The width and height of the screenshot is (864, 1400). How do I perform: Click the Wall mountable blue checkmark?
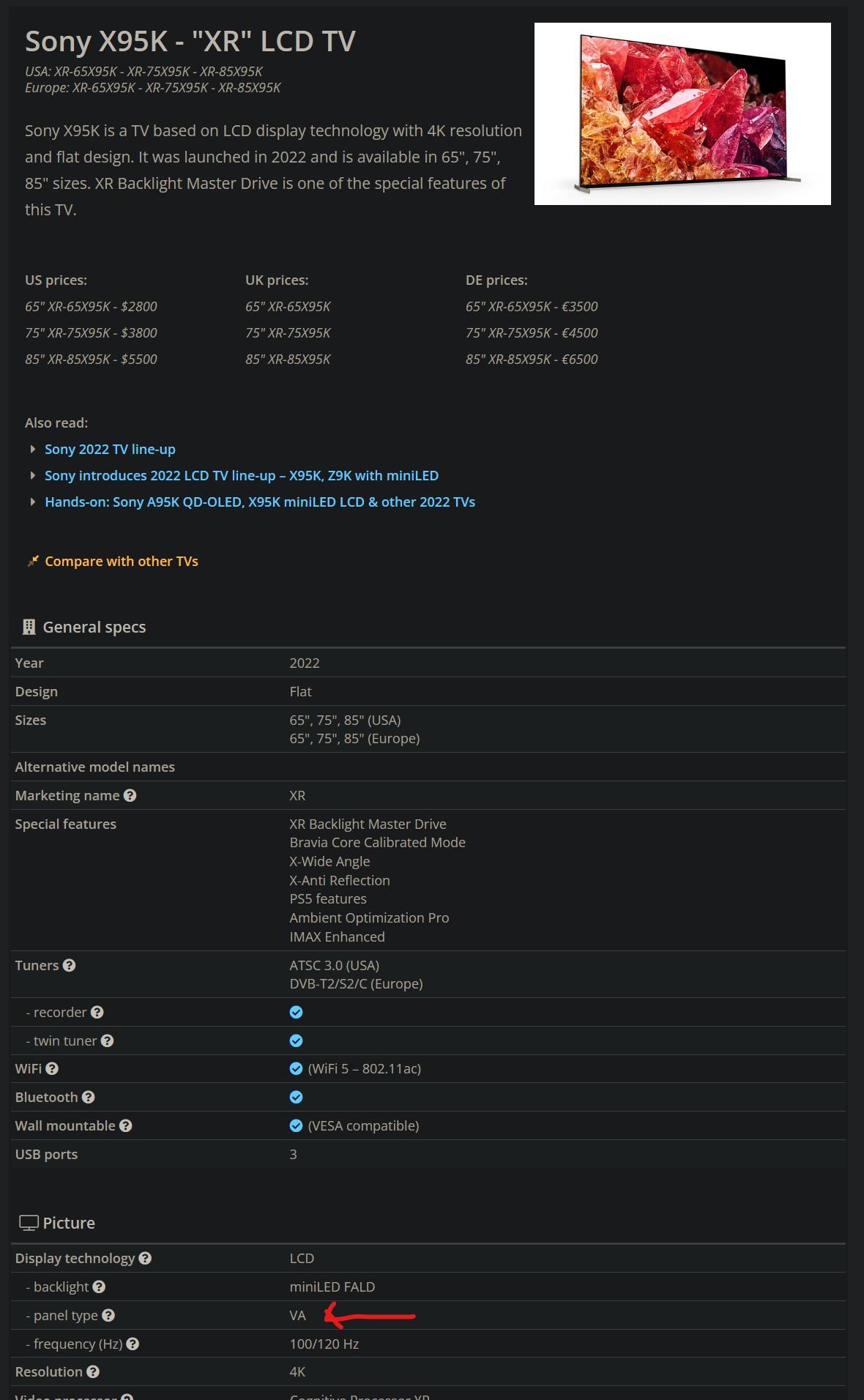pos(296,1125)
